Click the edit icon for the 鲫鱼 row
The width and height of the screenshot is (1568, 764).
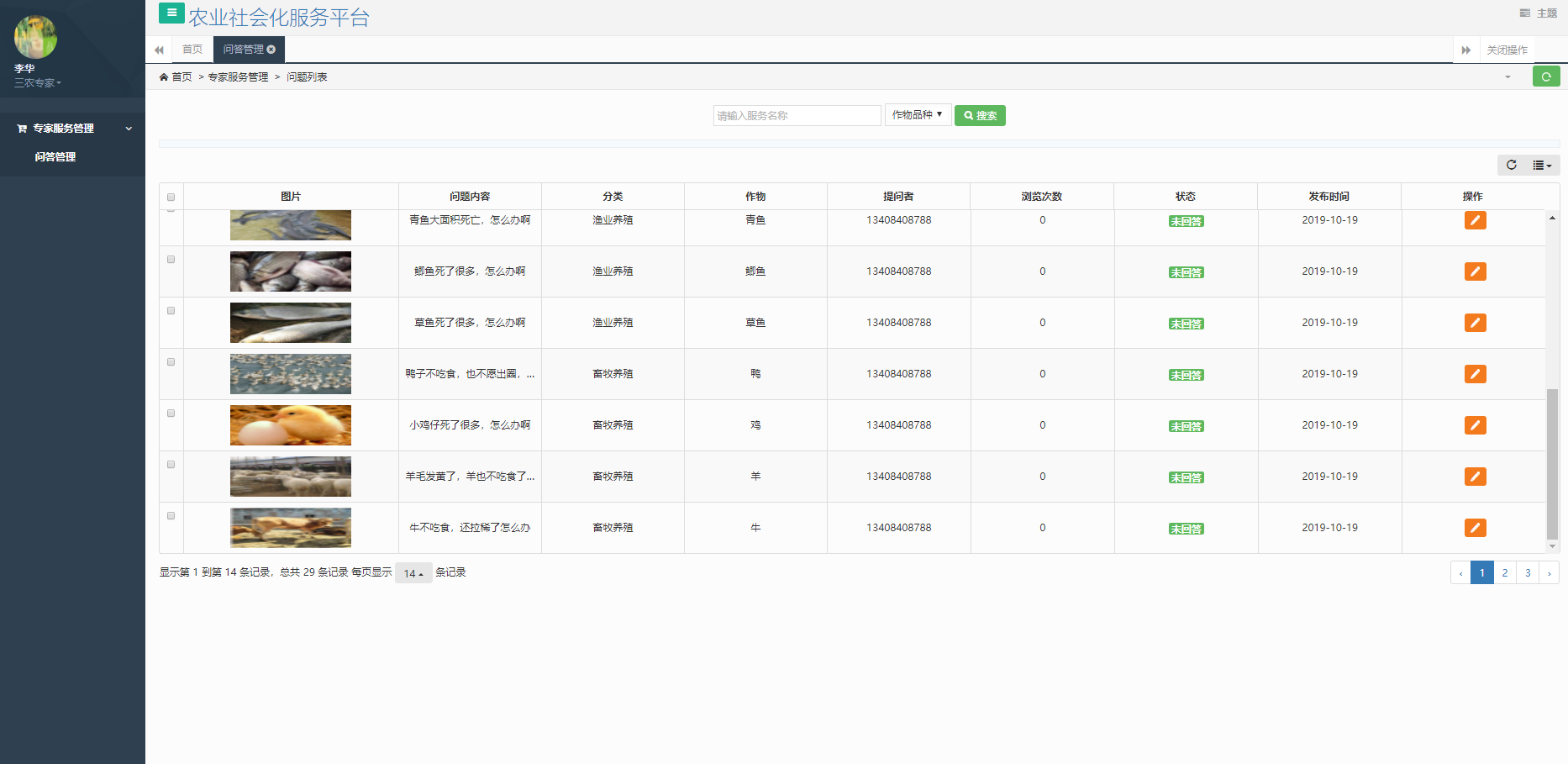pyautogui.click(x=1475, y=271)
